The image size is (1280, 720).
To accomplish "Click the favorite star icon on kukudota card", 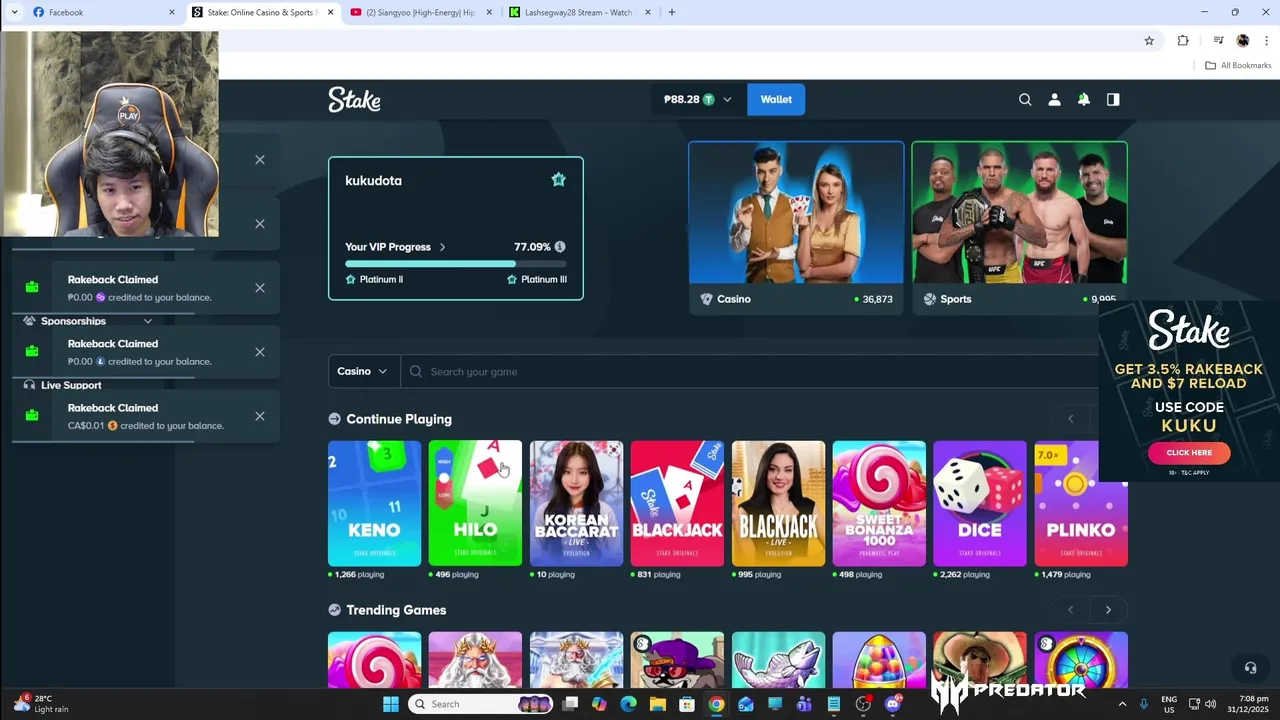I will 559,179.
